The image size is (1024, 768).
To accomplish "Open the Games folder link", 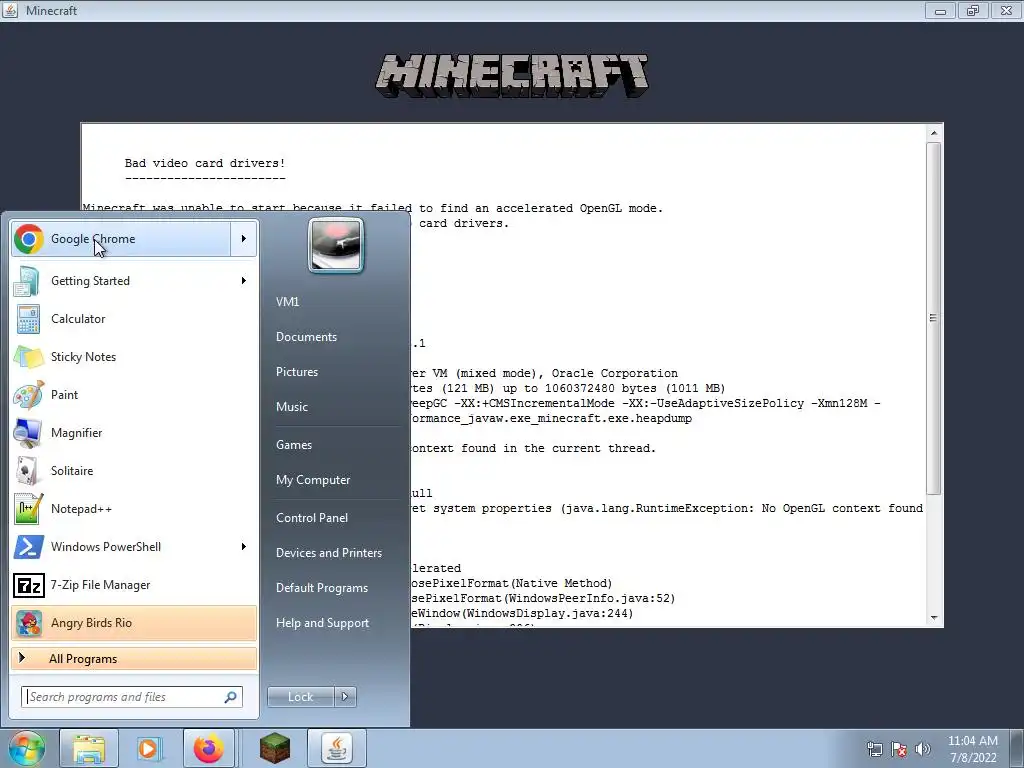I will 294,445.
